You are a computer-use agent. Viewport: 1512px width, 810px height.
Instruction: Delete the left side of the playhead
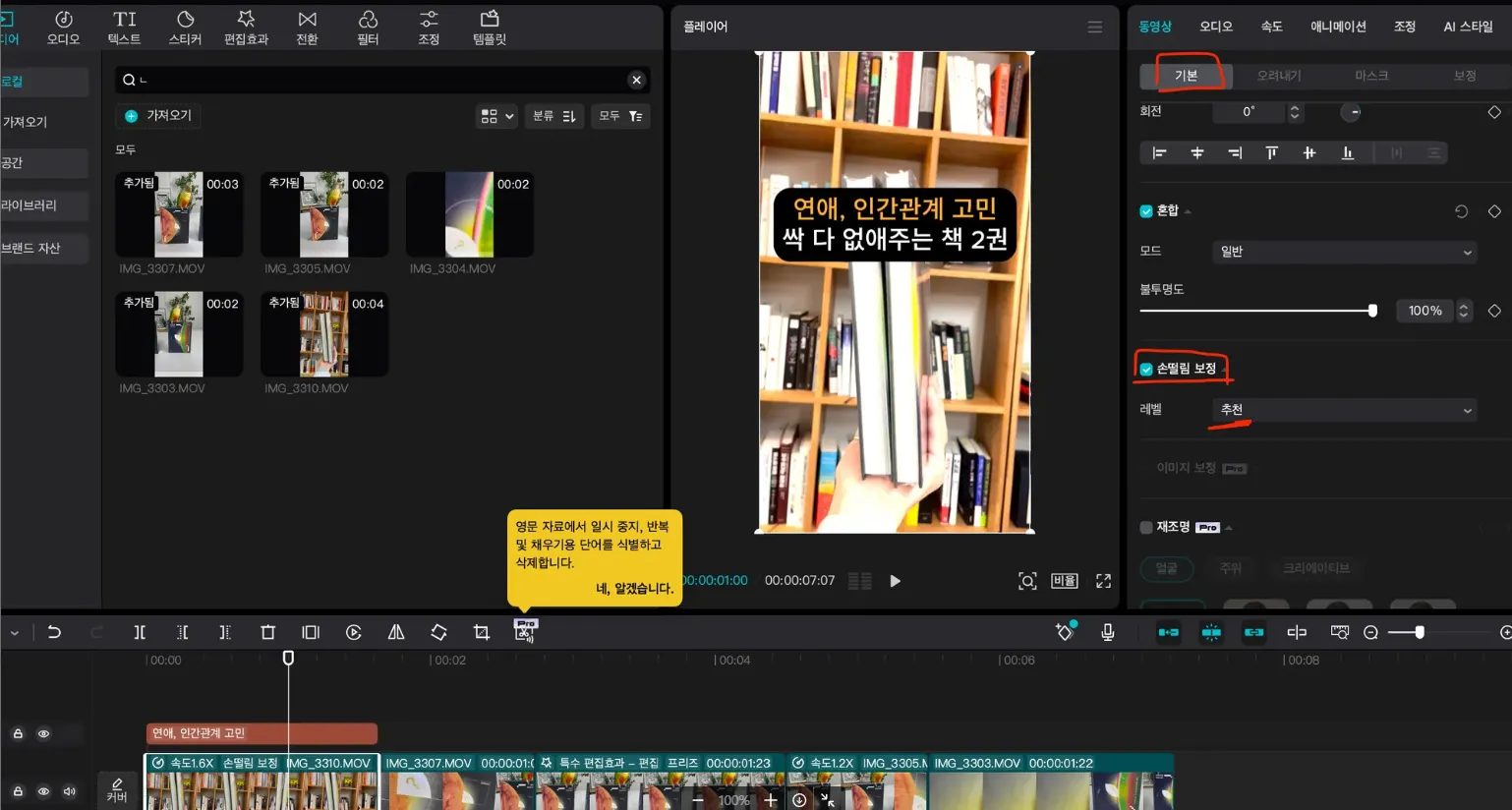(183, 632)
